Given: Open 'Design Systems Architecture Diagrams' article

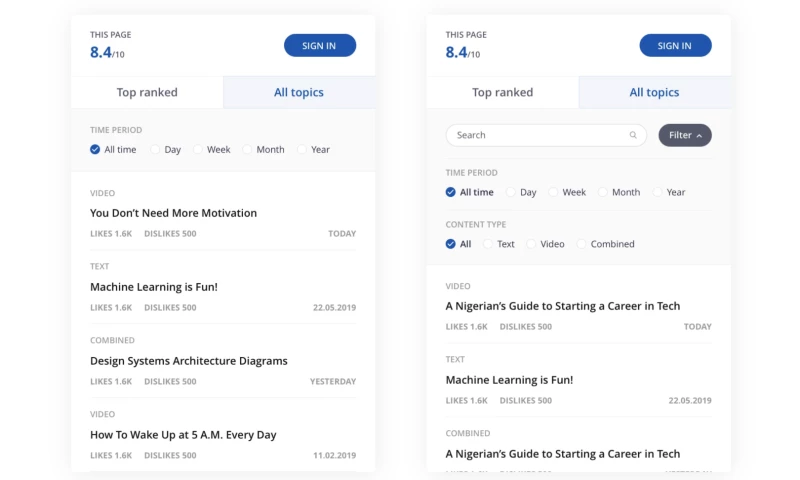Looking at the screenshot, I should tap(188, 361).
